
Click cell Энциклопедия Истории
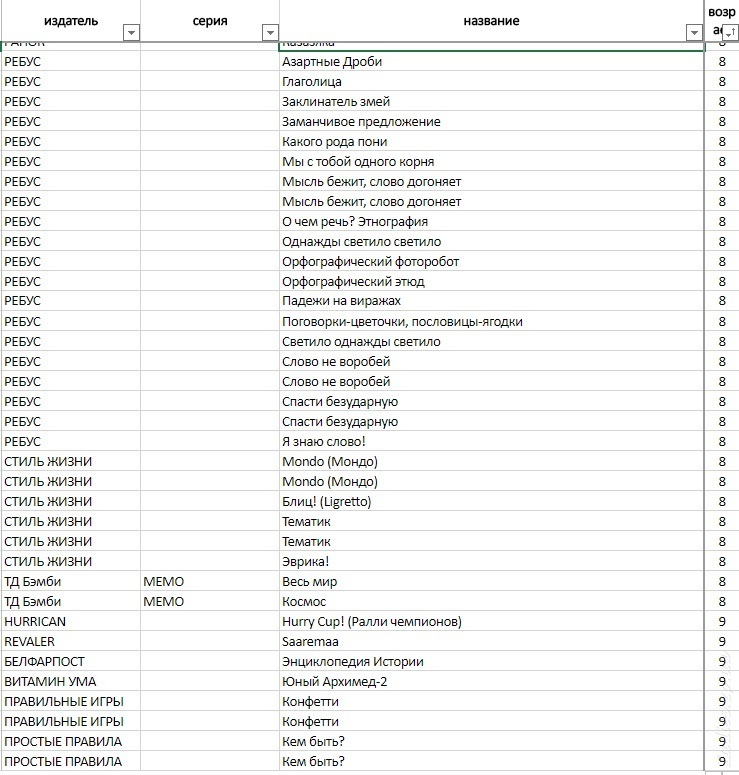tap(491, 662)
